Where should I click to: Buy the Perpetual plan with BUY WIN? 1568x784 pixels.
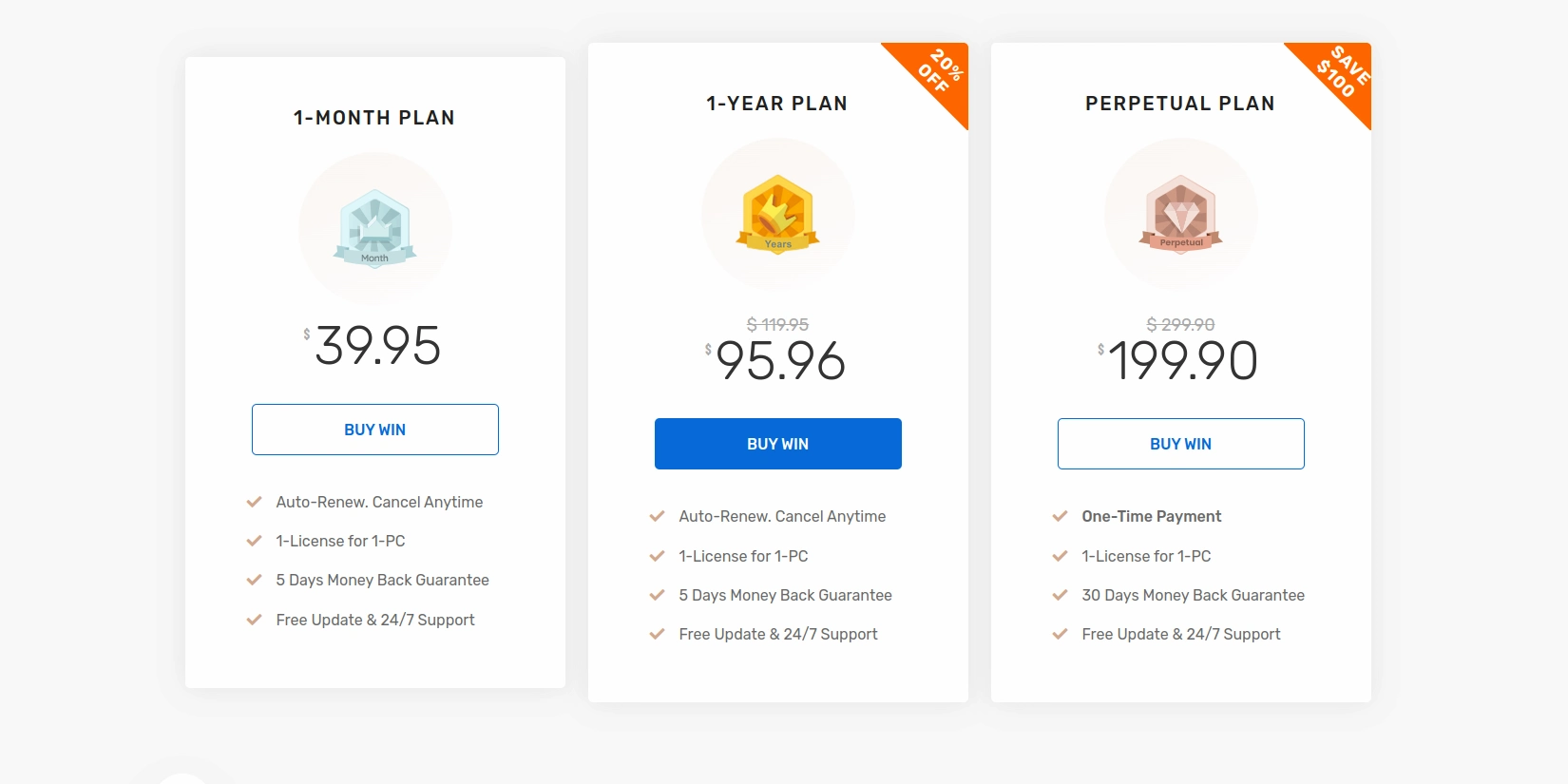pos(1180,444)
